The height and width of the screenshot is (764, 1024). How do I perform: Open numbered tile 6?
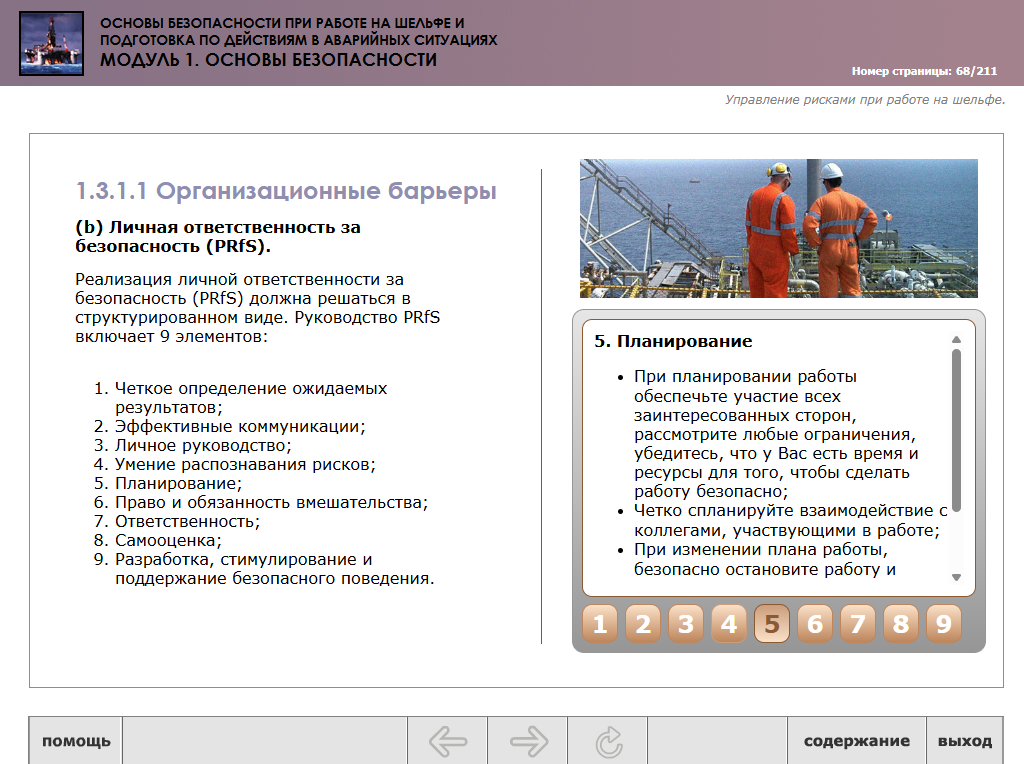(x=815, y=624)
